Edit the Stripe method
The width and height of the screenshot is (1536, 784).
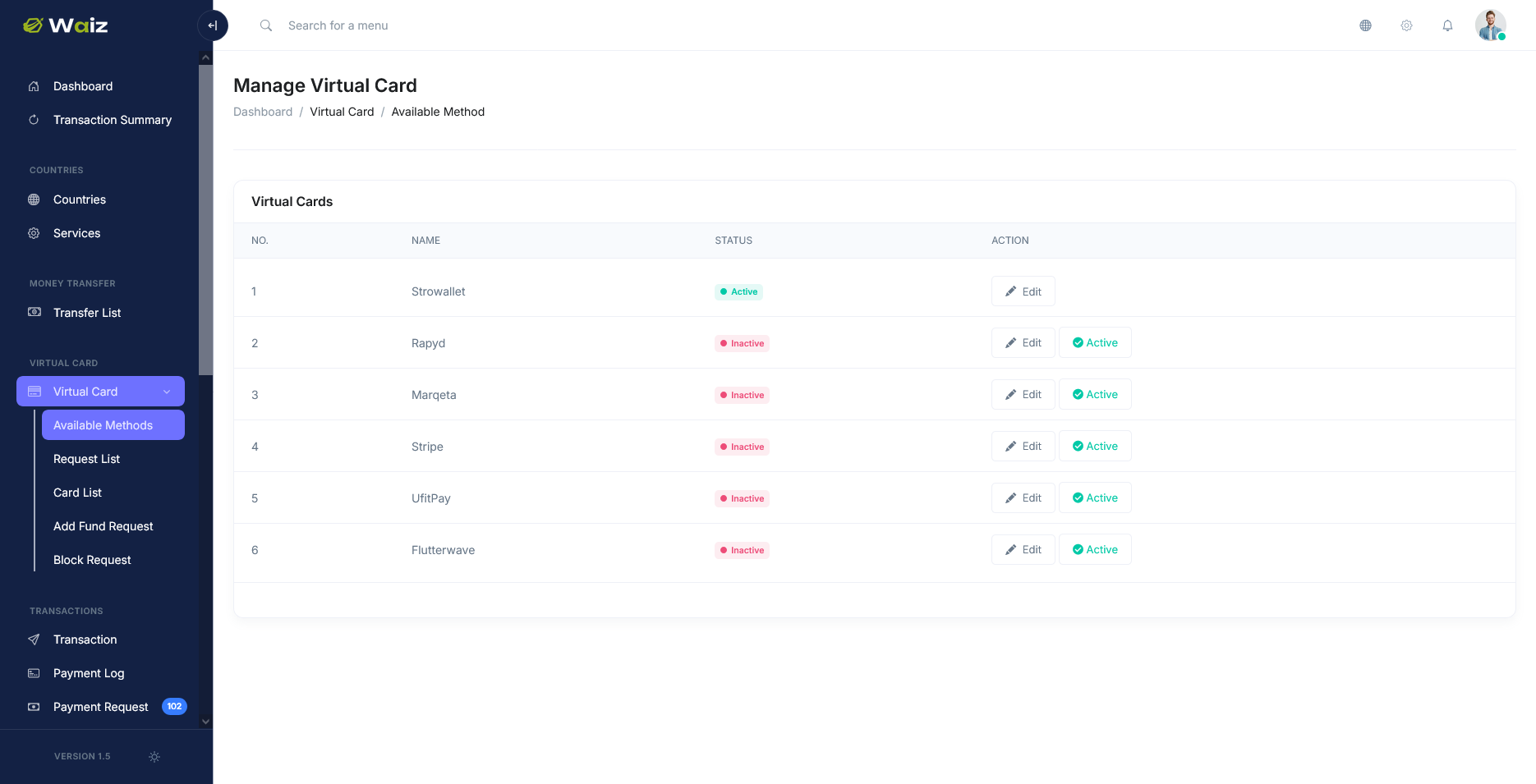point(1023,446)
